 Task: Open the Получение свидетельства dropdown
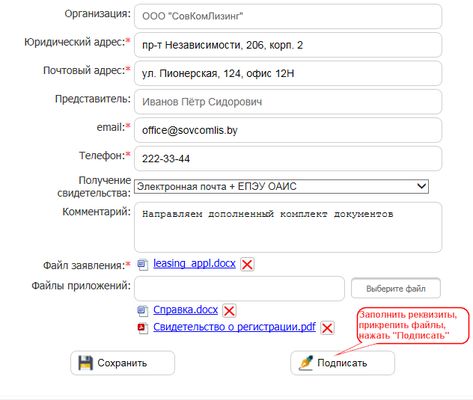click(281, 186)
